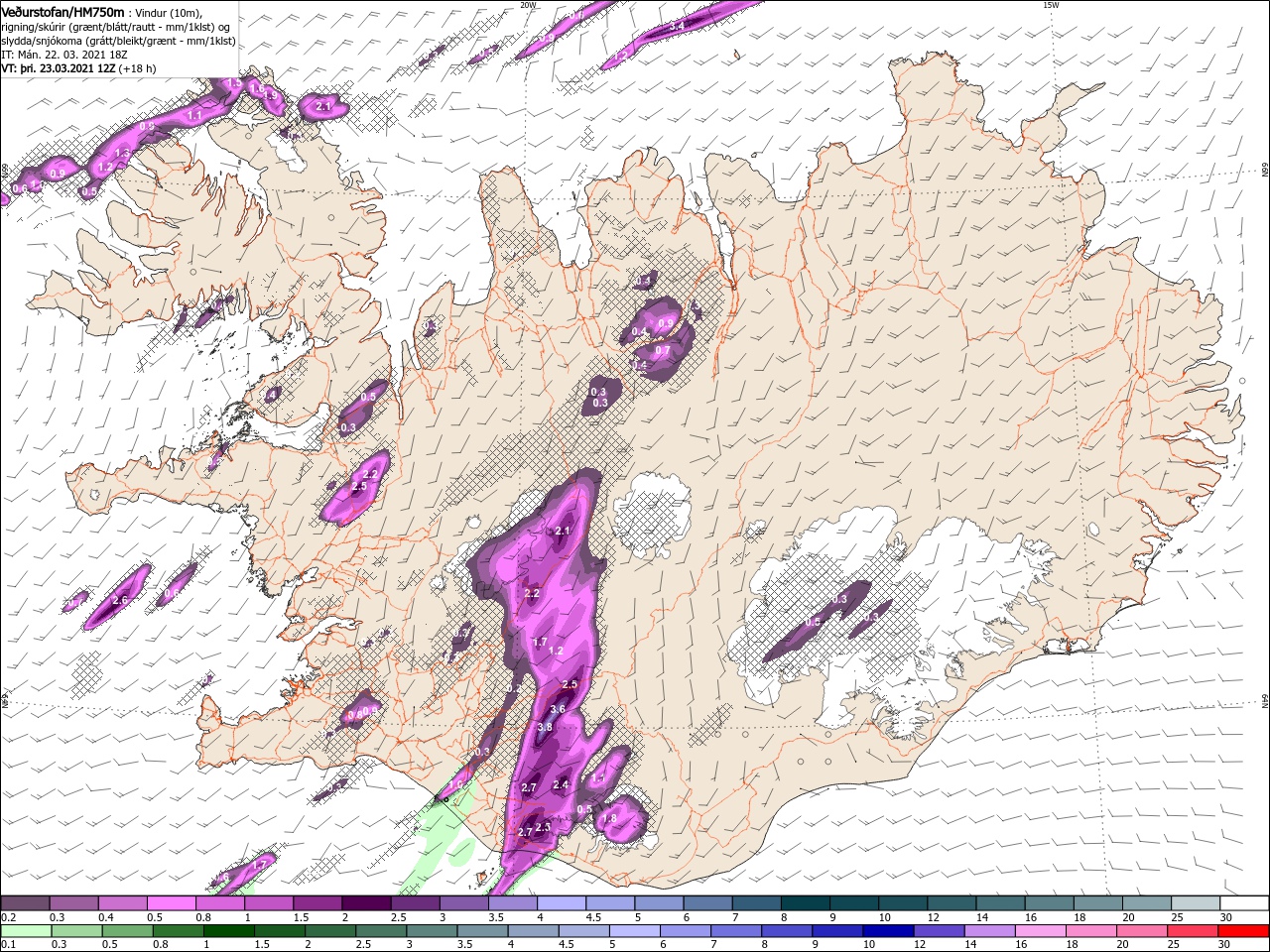Select the 30 bright red swatch in the lower legend row

tap(1244, 930)
